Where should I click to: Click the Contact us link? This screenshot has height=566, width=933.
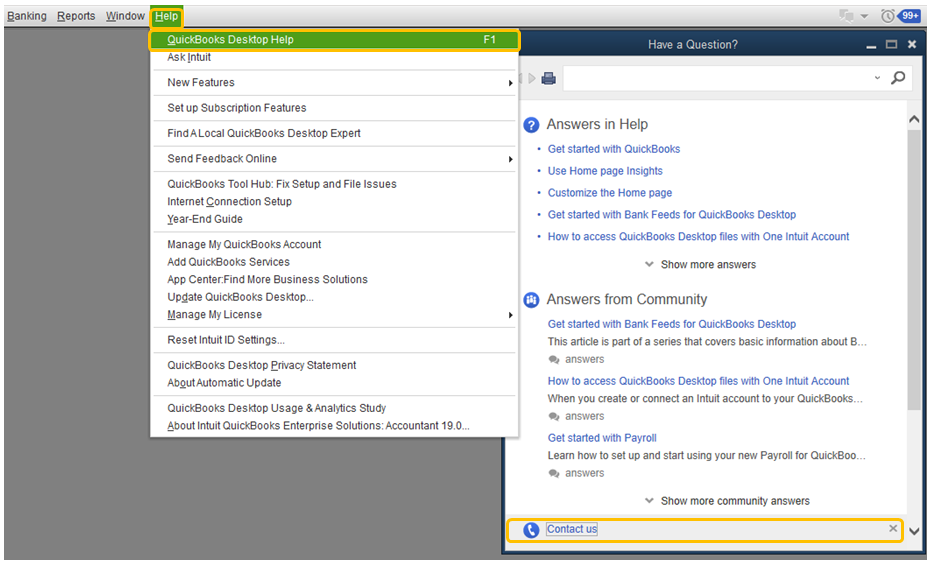click(x=571, y=530)
